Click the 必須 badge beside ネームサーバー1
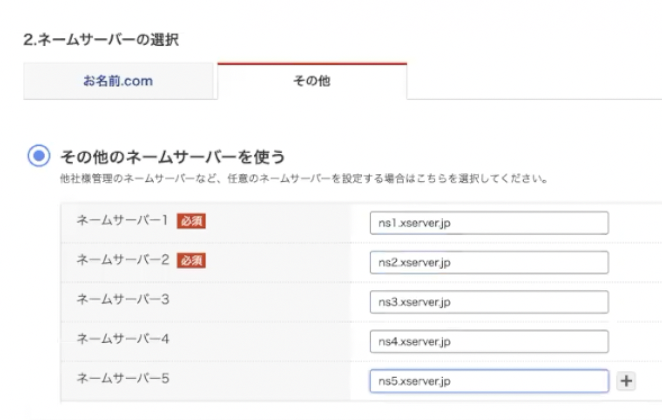 (x=191, y=221)
